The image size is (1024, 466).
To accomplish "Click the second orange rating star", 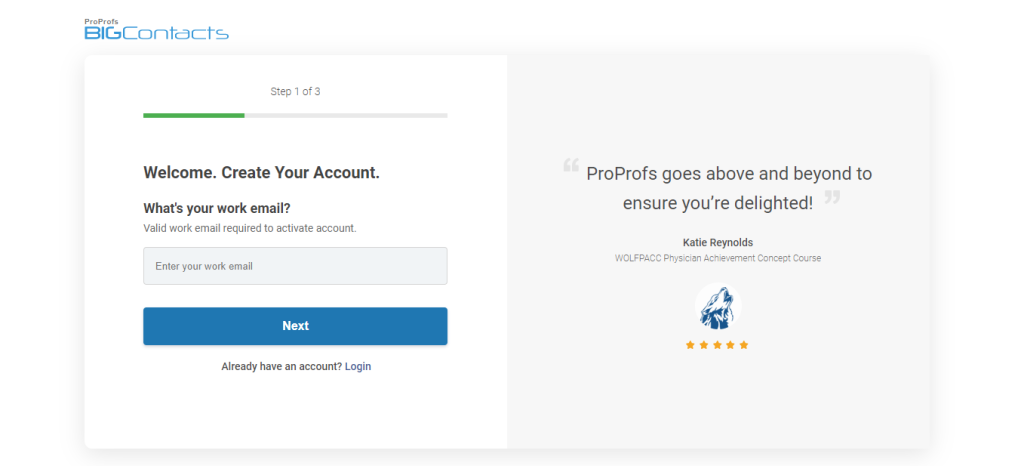I will [703, 345].
